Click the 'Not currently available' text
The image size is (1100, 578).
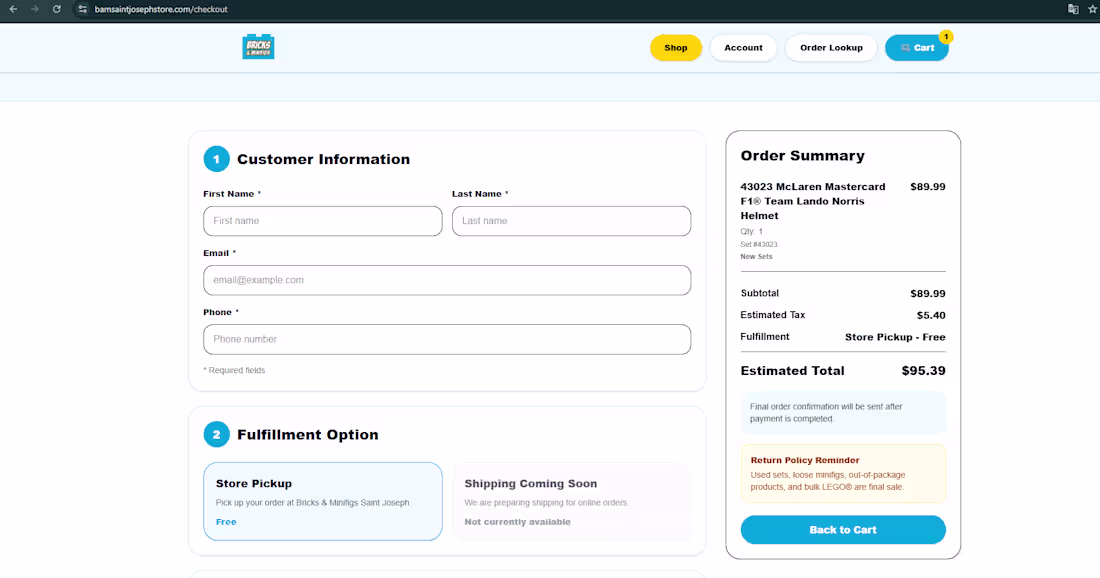pos(517,522)
